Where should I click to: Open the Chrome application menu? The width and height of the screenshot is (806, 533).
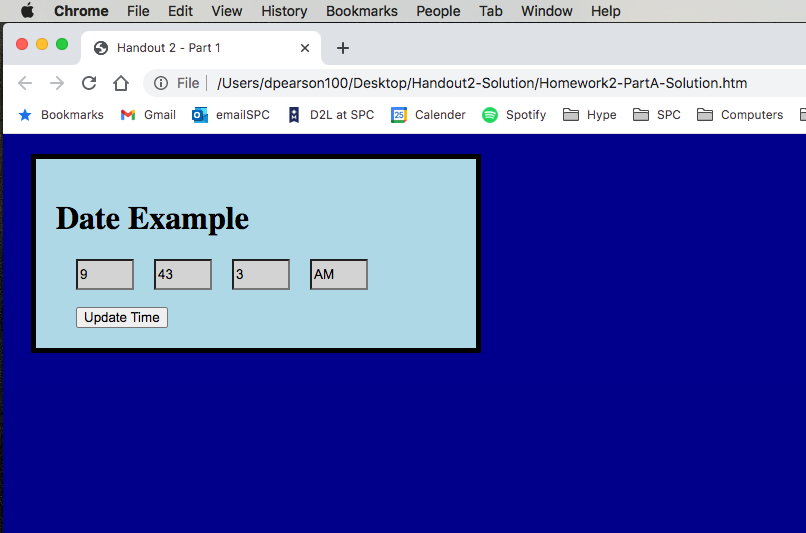click(x=81, y=11)
